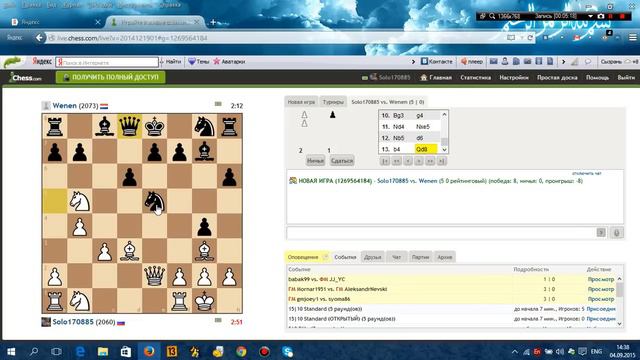Click the white king on g1

point(204,301)
